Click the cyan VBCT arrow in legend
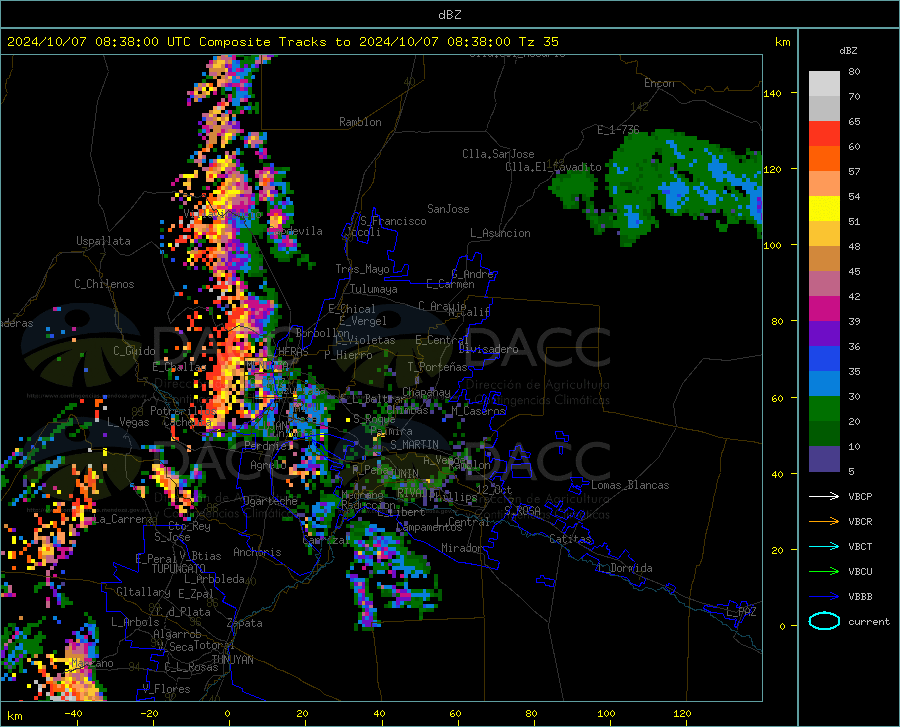Image resolution: width=900 pixels, height=727 pixels. (x=824, y=546)
